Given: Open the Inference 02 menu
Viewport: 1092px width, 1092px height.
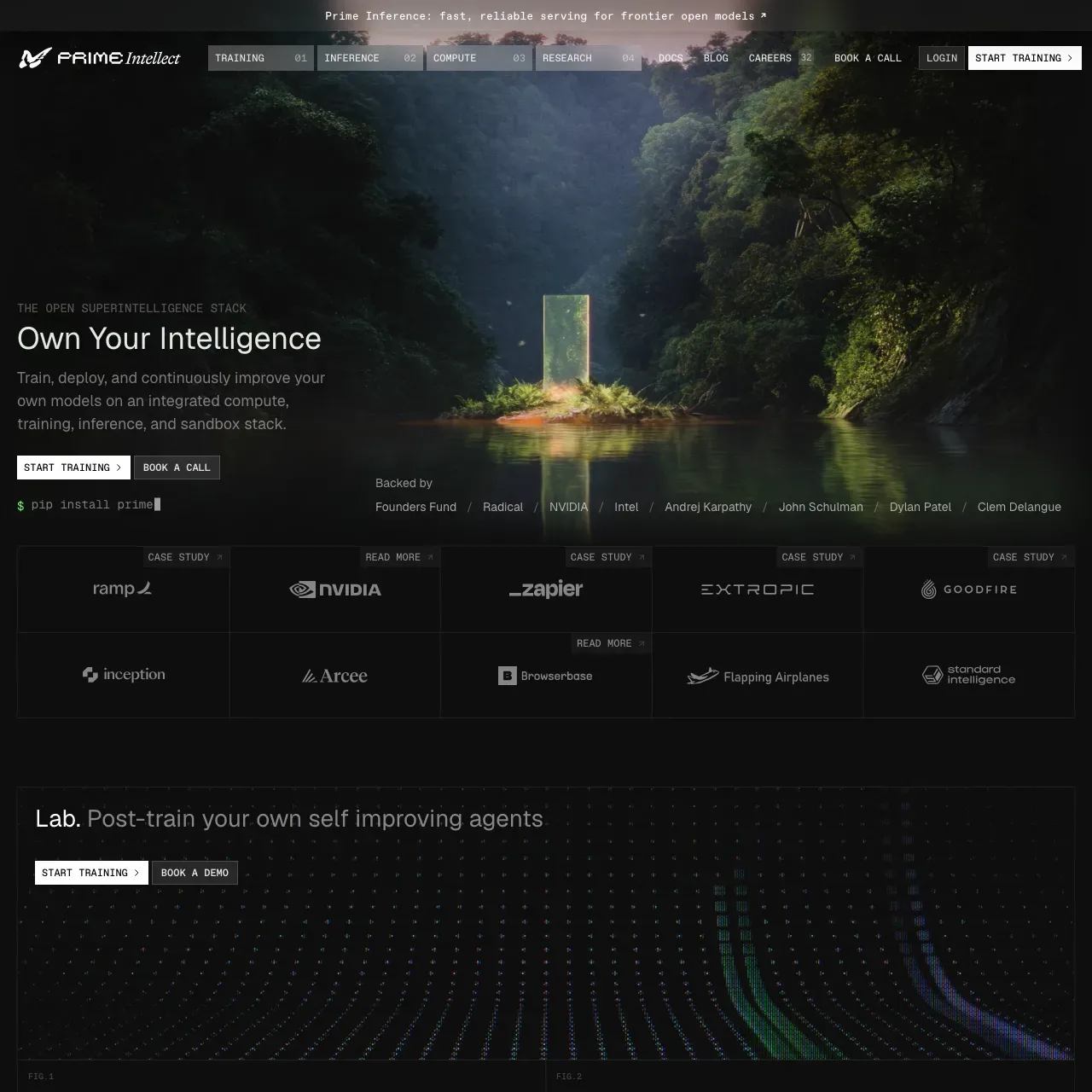Looking at the screenshot, I should [x=370, y=58].
